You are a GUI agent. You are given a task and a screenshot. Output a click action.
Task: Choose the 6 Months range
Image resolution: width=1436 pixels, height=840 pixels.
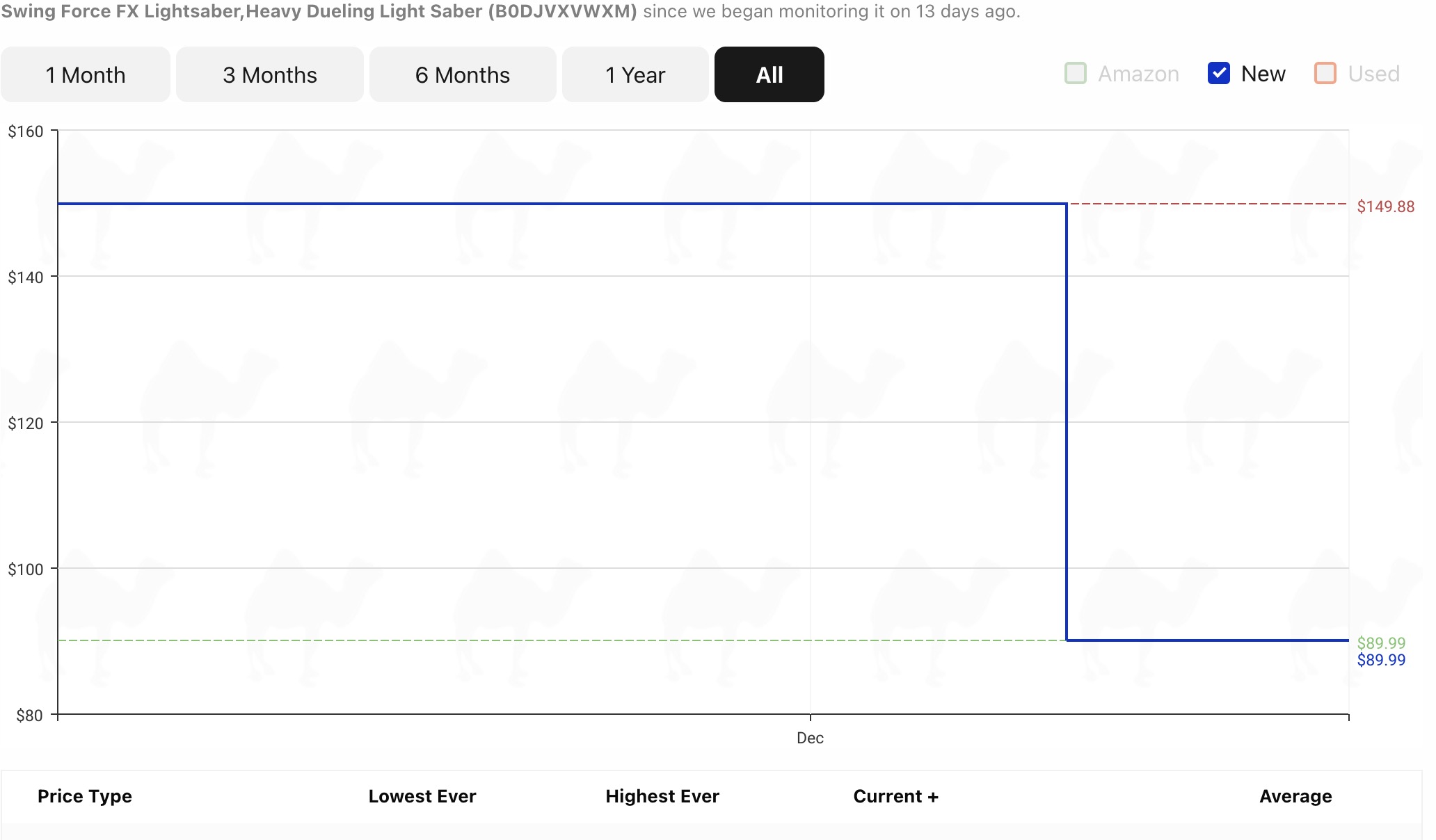463,74
